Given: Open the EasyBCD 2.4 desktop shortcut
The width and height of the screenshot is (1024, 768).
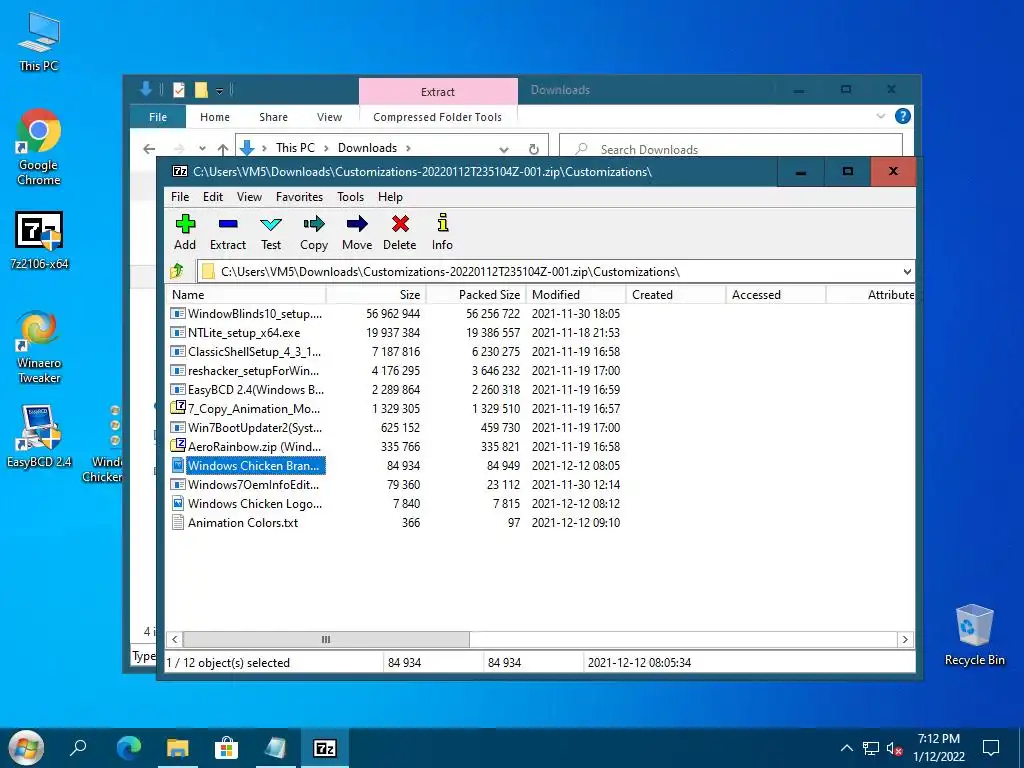Looking at the screenshot, I should (39, 436).
